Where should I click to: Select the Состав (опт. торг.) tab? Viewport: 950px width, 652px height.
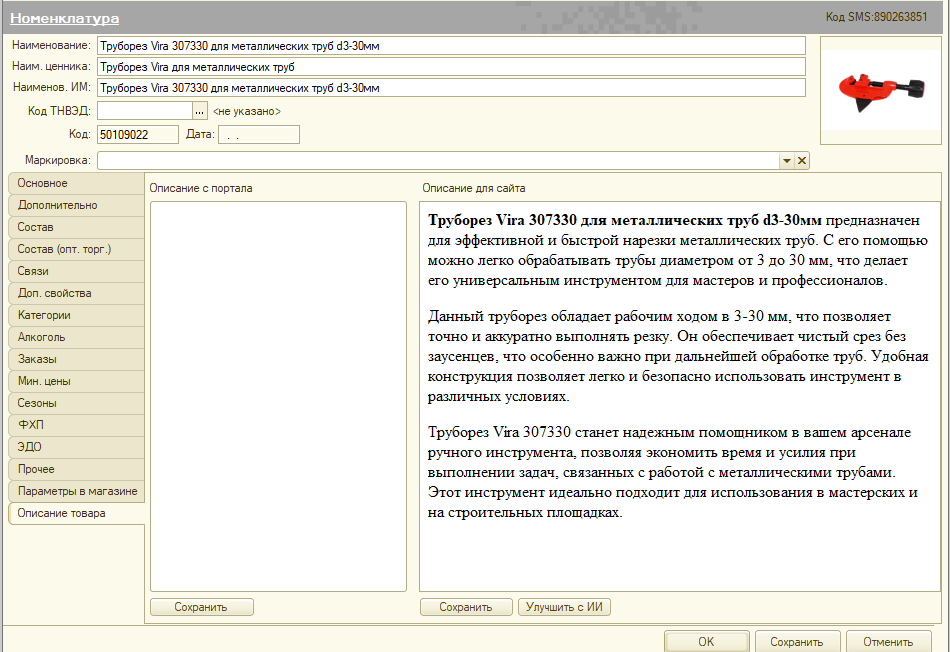[76, 249]
